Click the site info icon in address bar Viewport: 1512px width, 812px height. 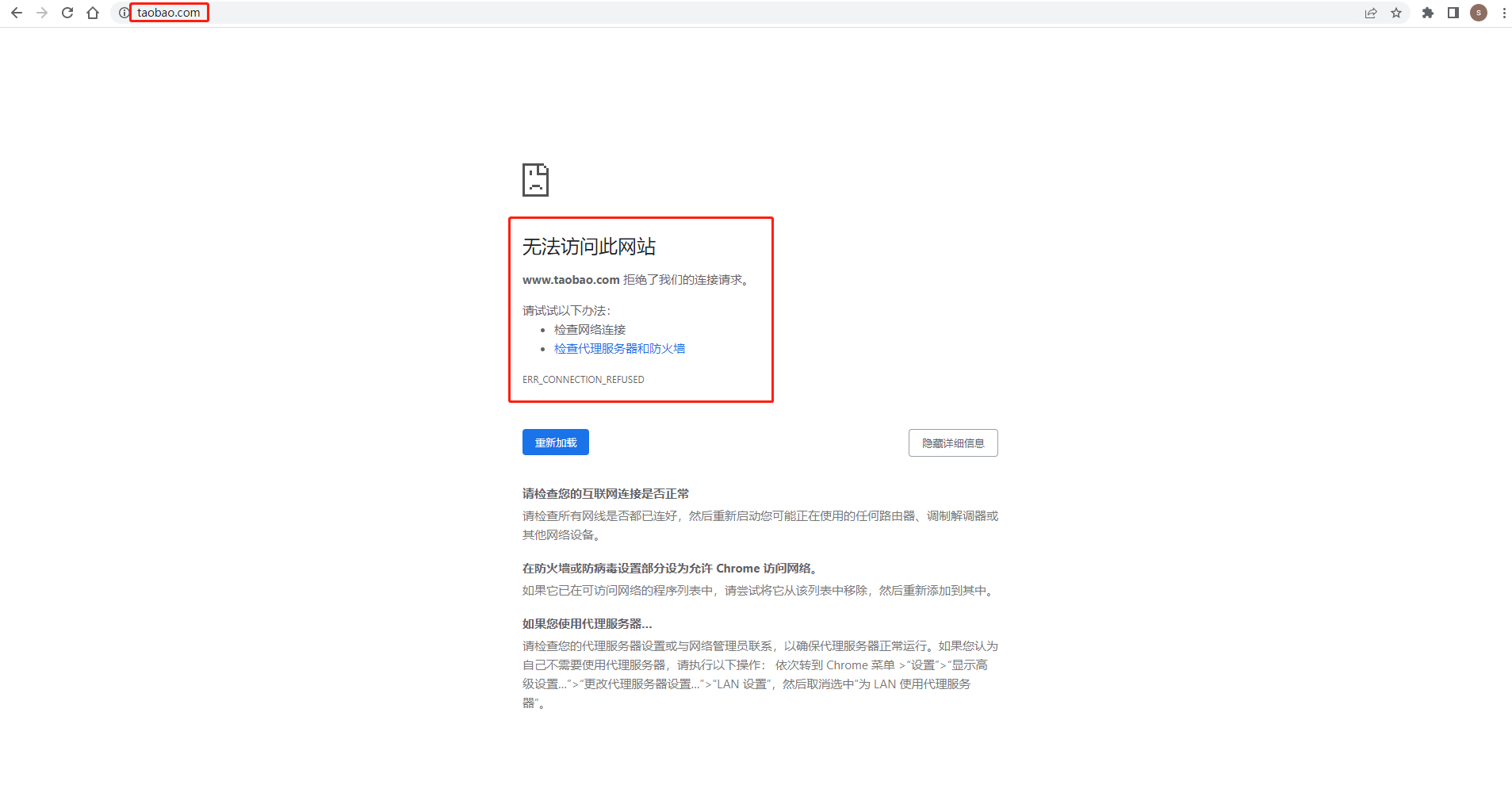pos(122,13)
